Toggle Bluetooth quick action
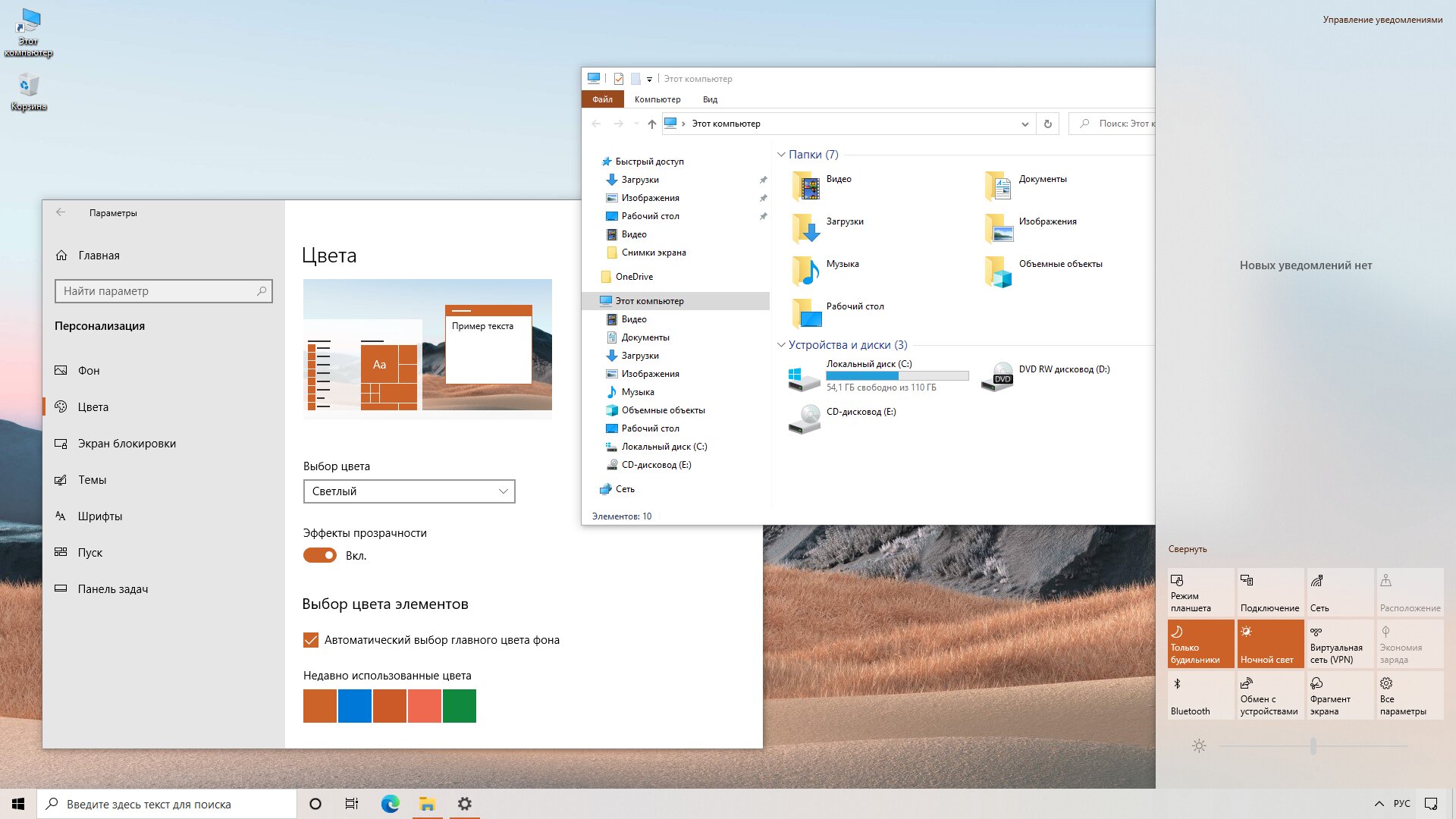This screenshot has width=1456, height=819. 1201,695
